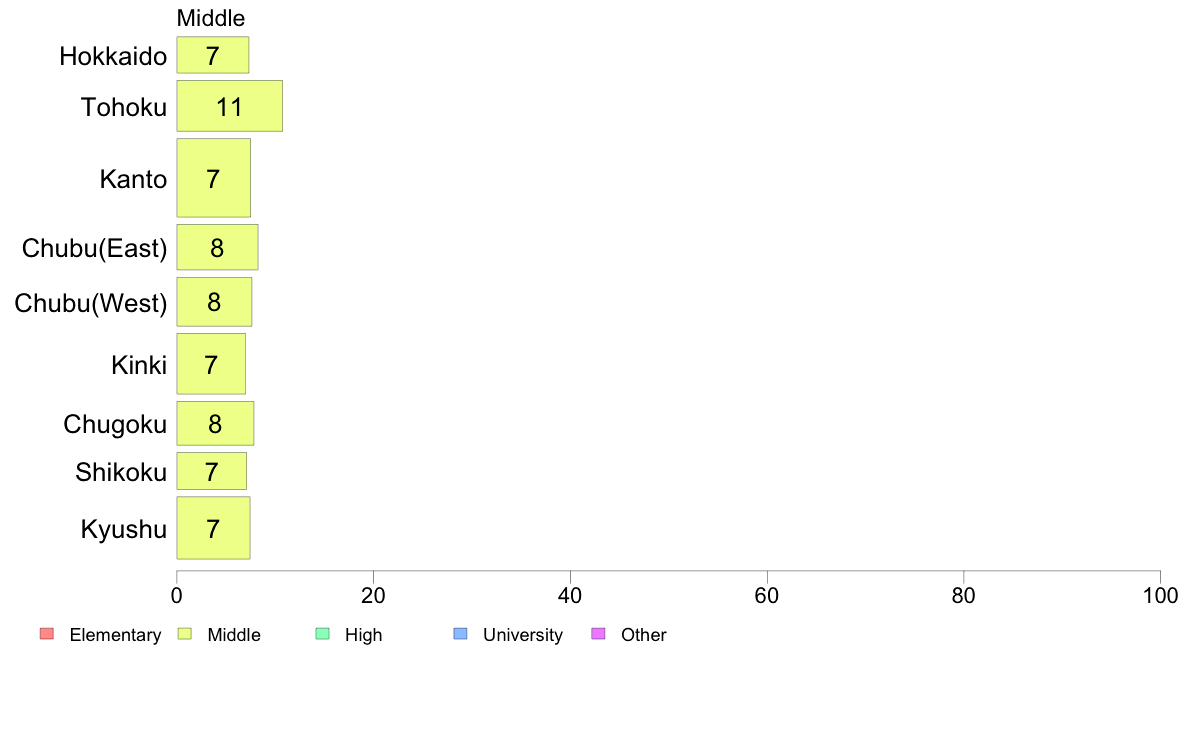Click the magenta Other legend swatch
The image size is (1188, 736).
[x=598, y=634]
